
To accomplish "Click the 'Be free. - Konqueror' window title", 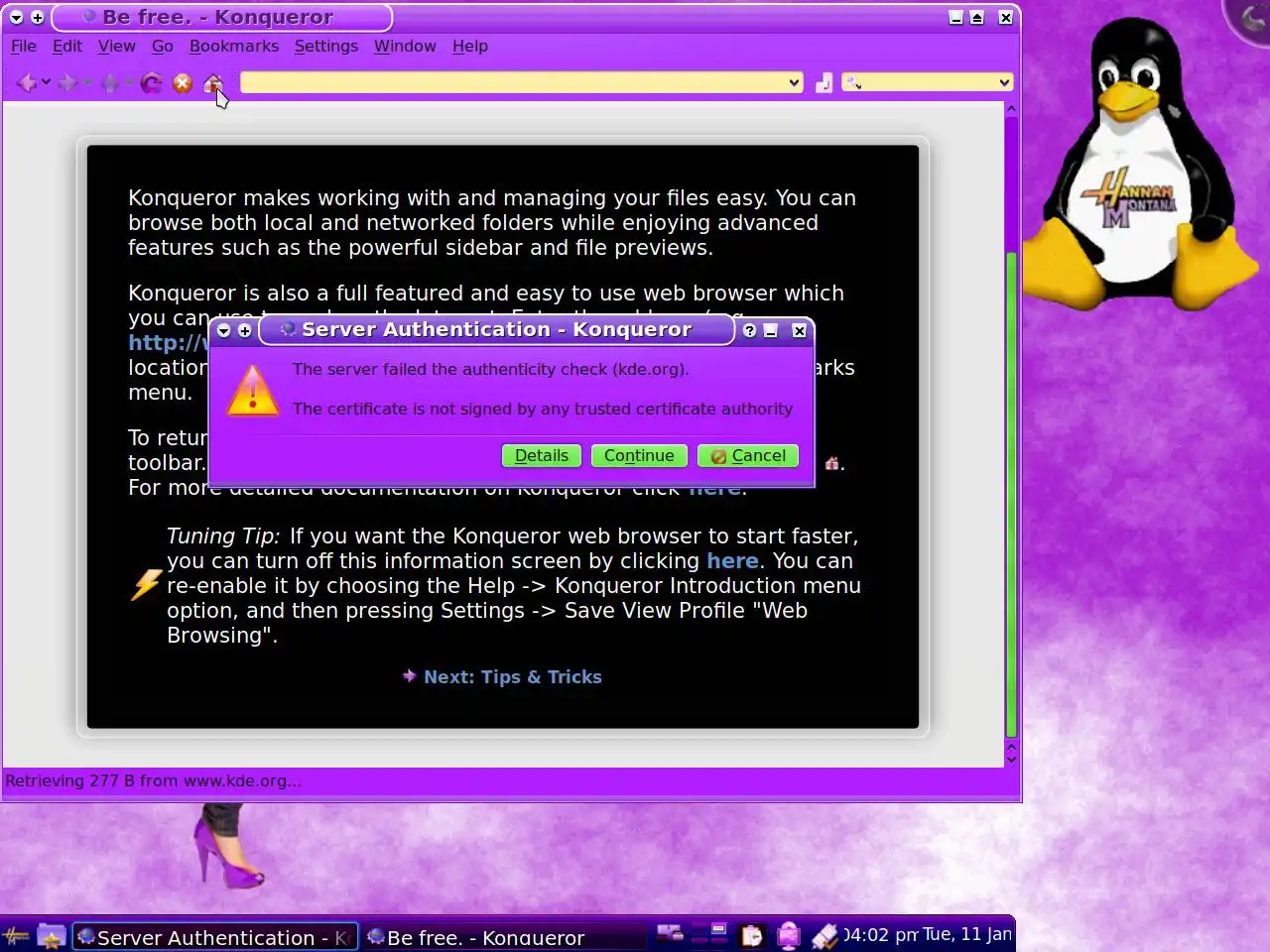I will tap(218, 17).
